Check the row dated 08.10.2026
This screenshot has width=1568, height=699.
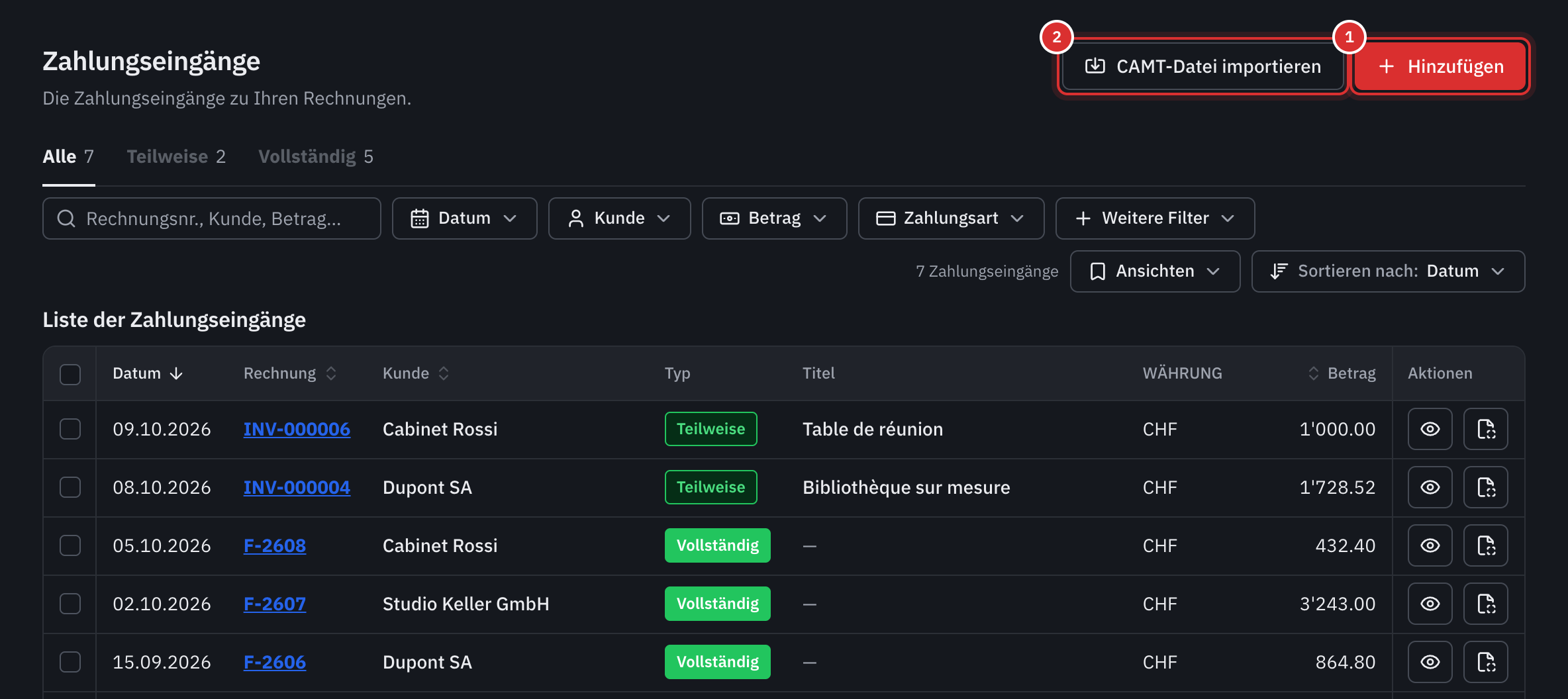(70, 487)
